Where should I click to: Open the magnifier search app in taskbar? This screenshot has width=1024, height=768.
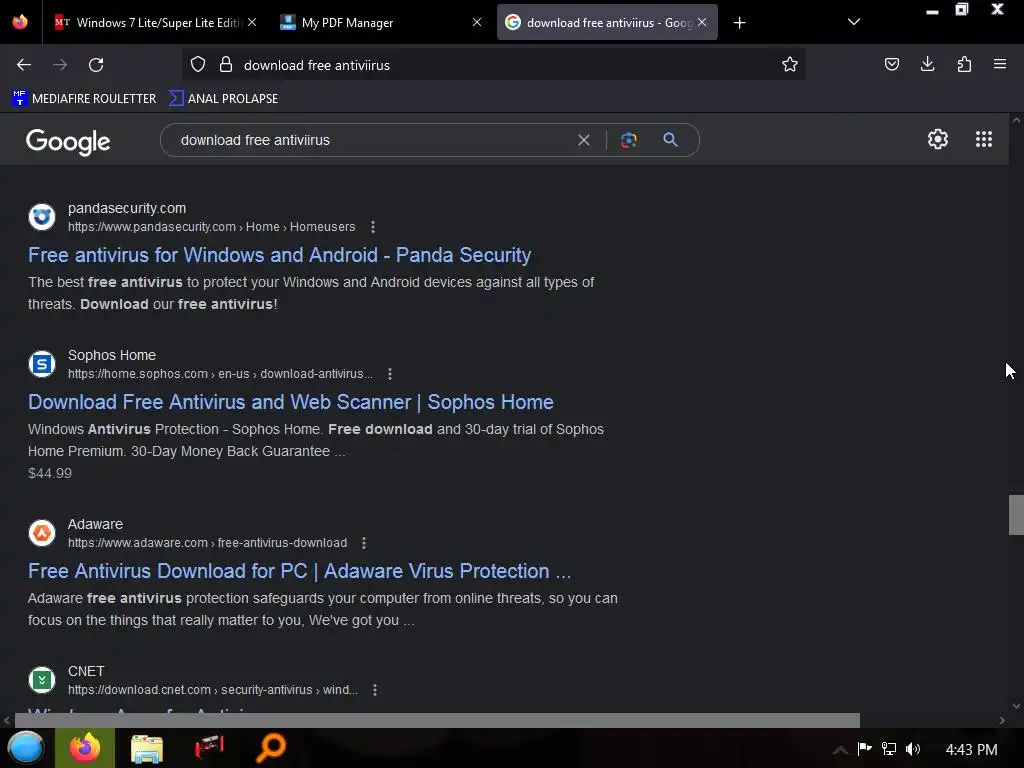point(270,748)
